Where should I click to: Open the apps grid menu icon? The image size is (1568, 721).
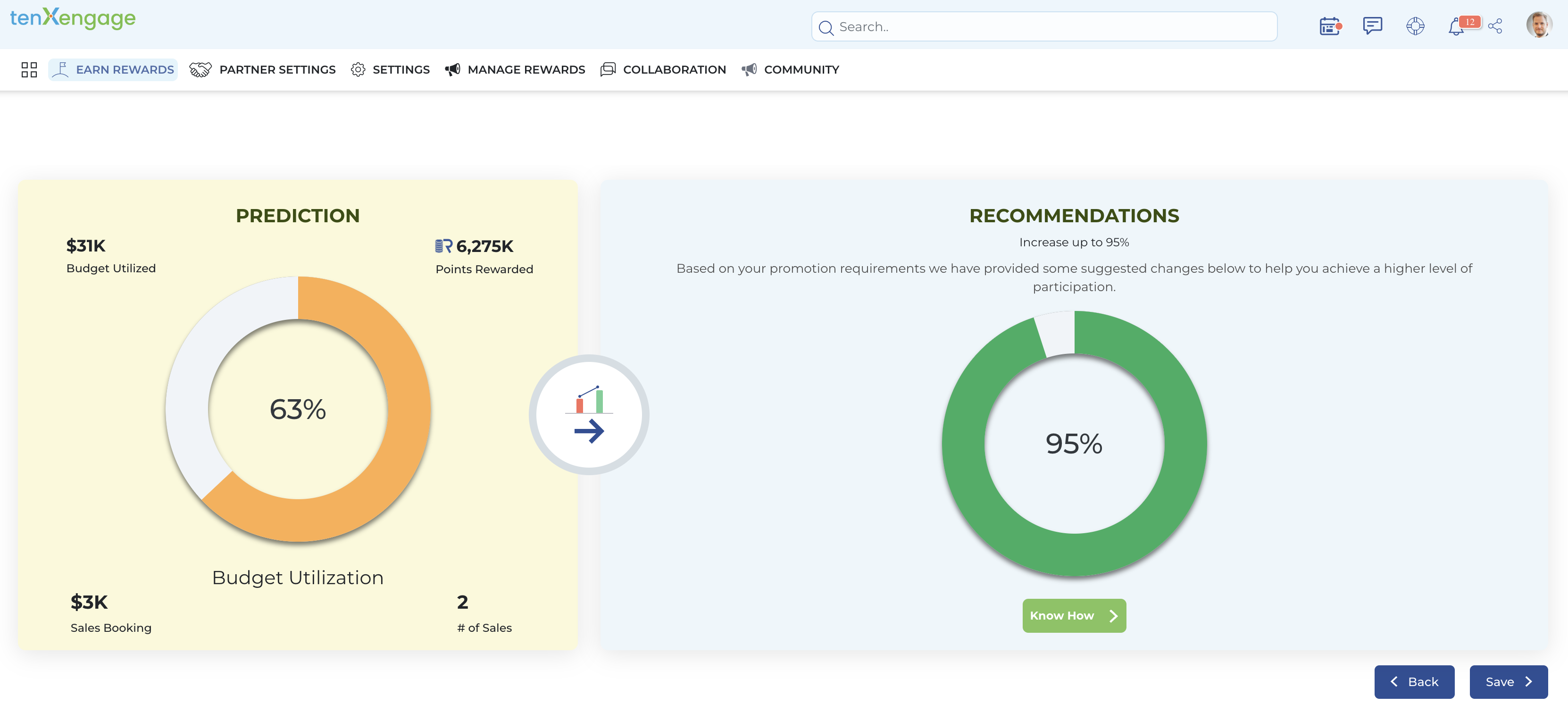29,69
